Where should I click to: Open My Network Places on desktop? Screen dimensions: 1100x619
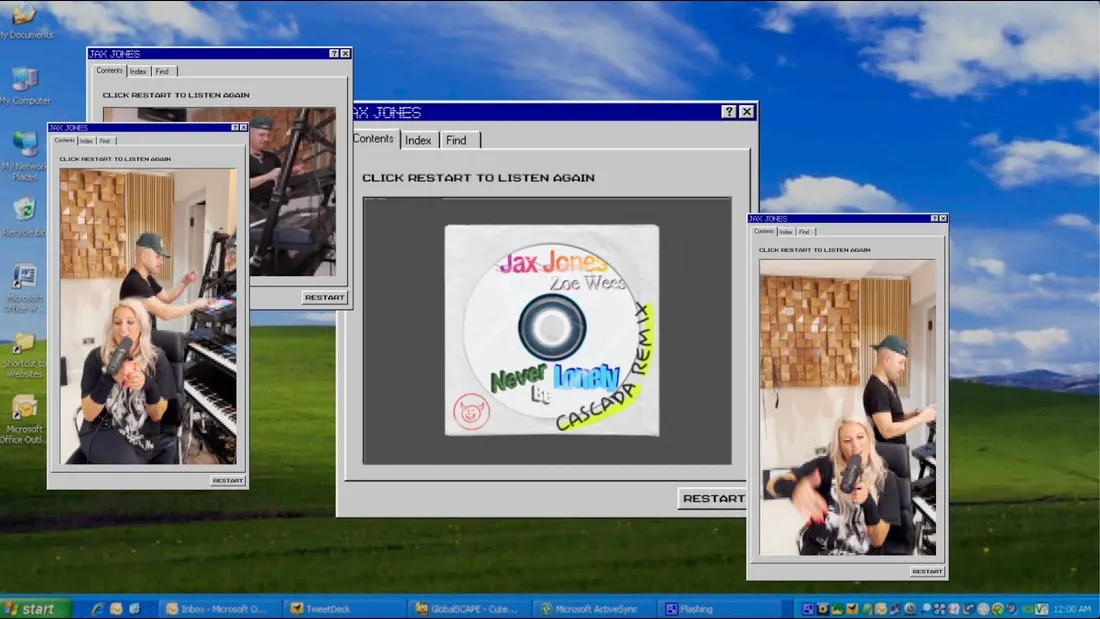24,145
